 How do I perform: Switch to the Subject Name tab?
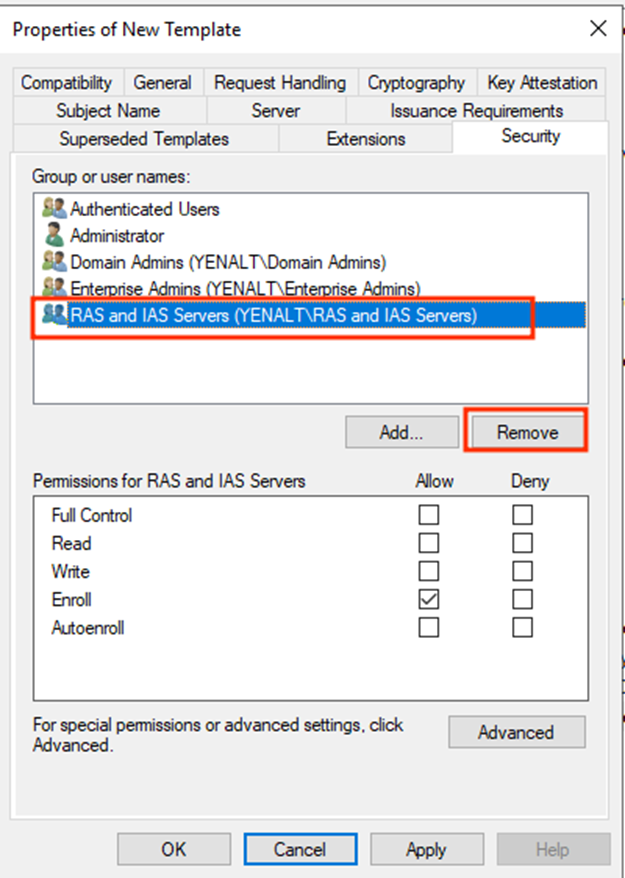[109, 110]
